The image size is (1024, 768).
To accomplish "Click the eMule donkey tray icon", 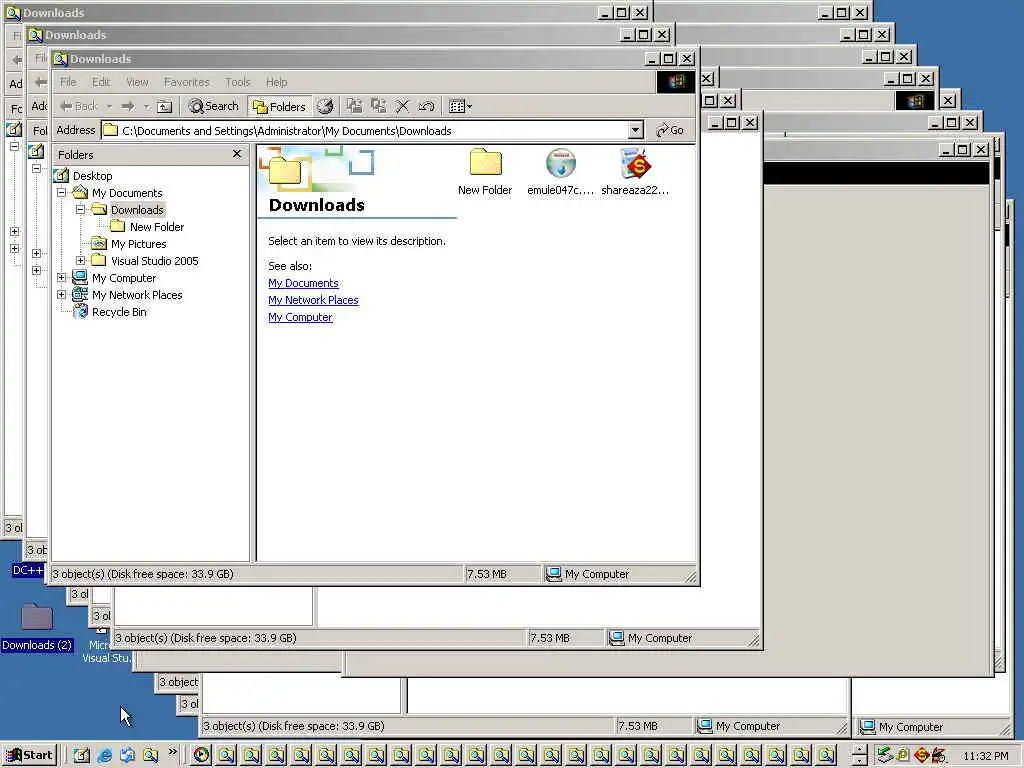I will click(x=938, y=755).
